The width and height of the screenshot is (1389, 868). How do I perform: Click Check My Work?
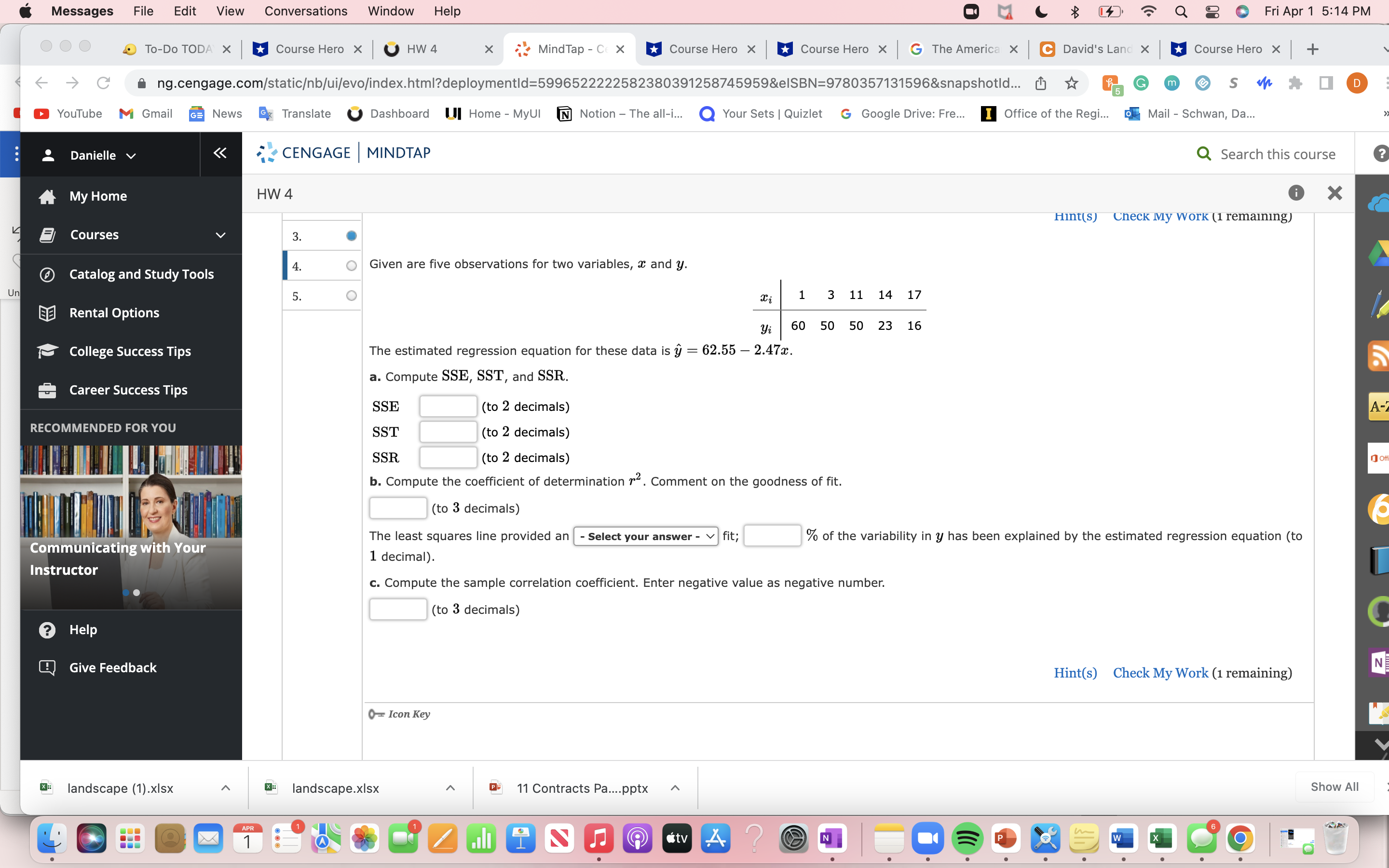coord(1160,673)
